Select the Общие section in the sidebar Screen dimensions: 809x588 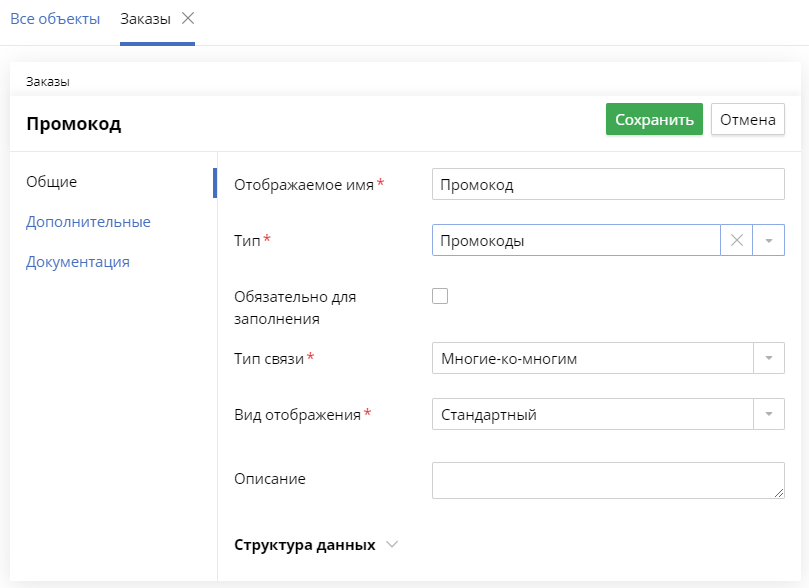click(52, 182)
